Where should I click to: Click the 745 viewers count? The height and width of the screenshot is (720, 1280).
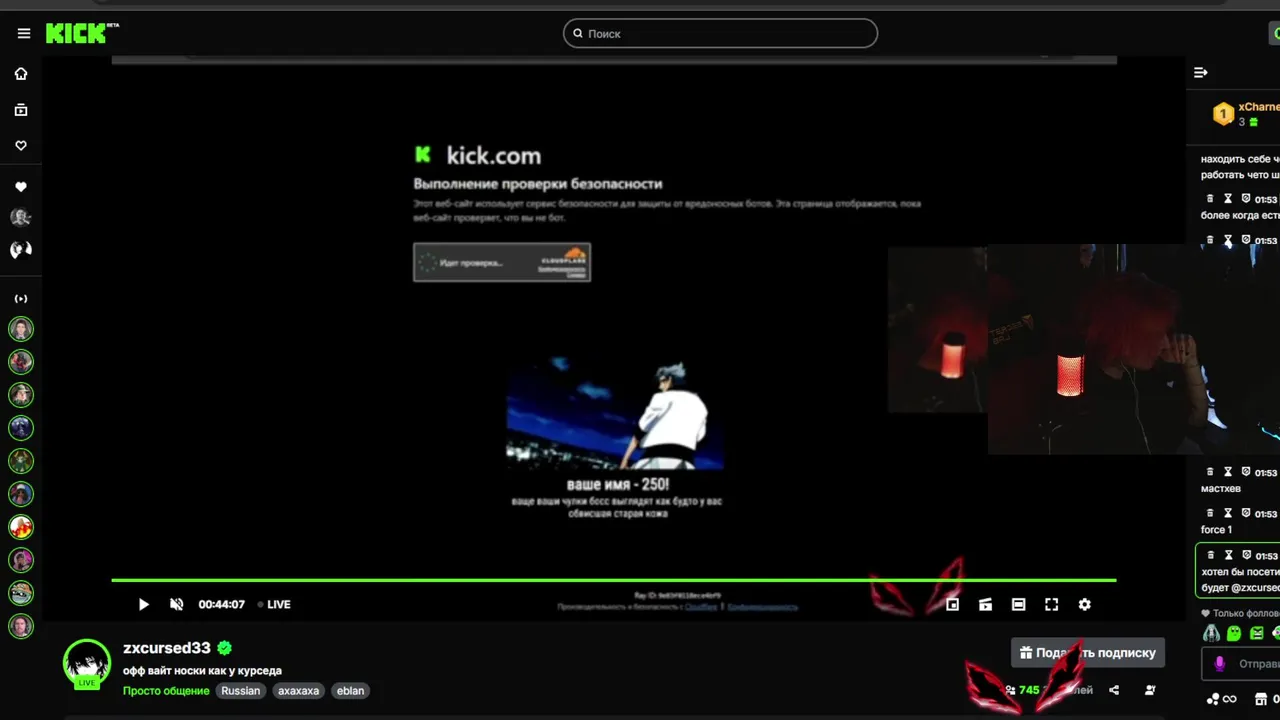(x=1029, y=690)
